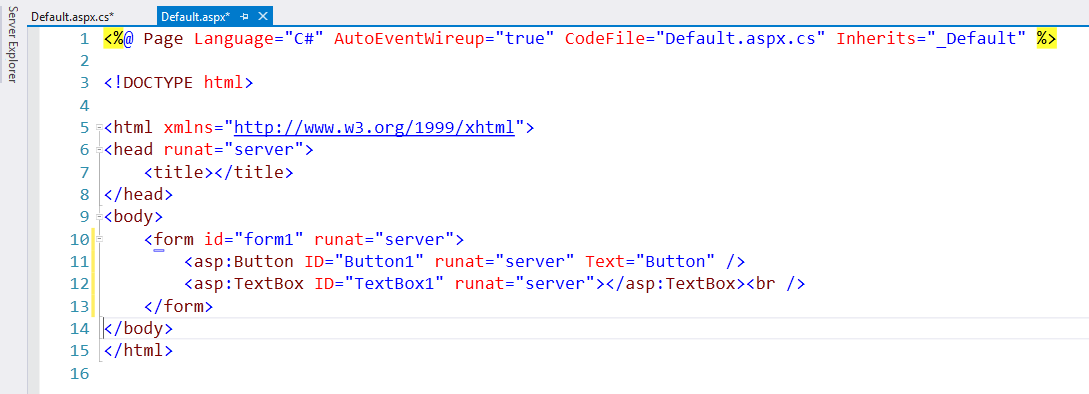Click the br tag on line 12

coord(776,284)
